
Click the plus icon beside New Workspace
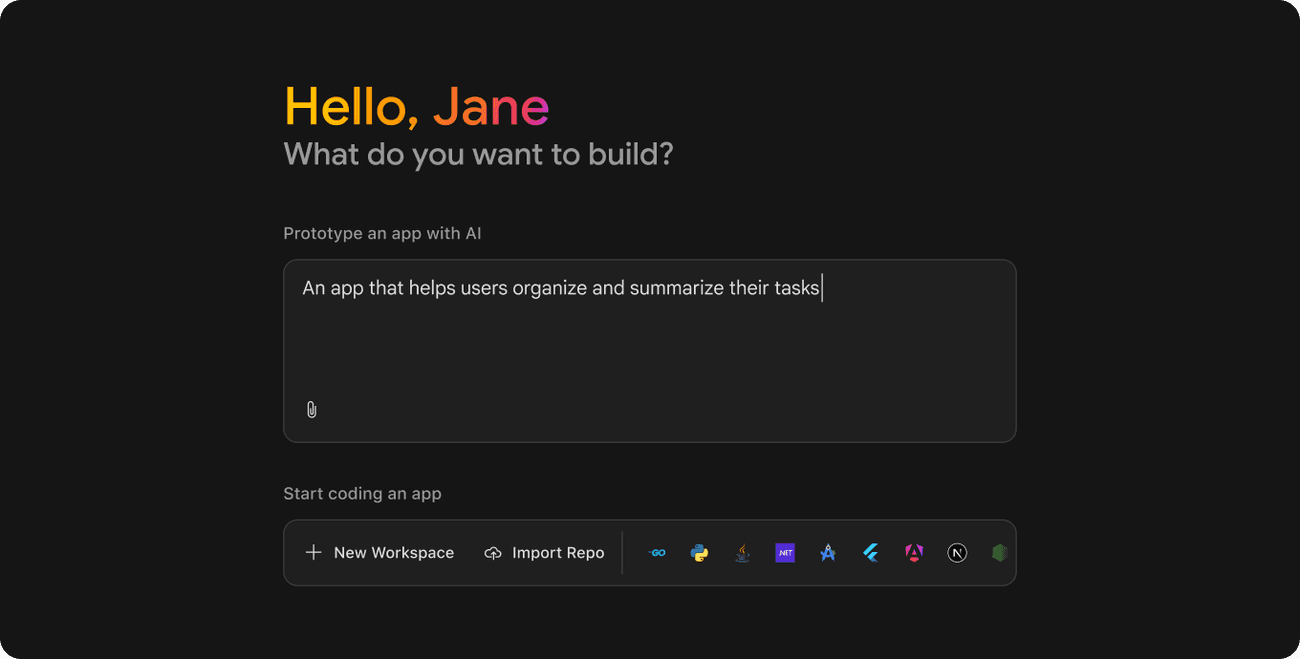[x=313, y=552]
